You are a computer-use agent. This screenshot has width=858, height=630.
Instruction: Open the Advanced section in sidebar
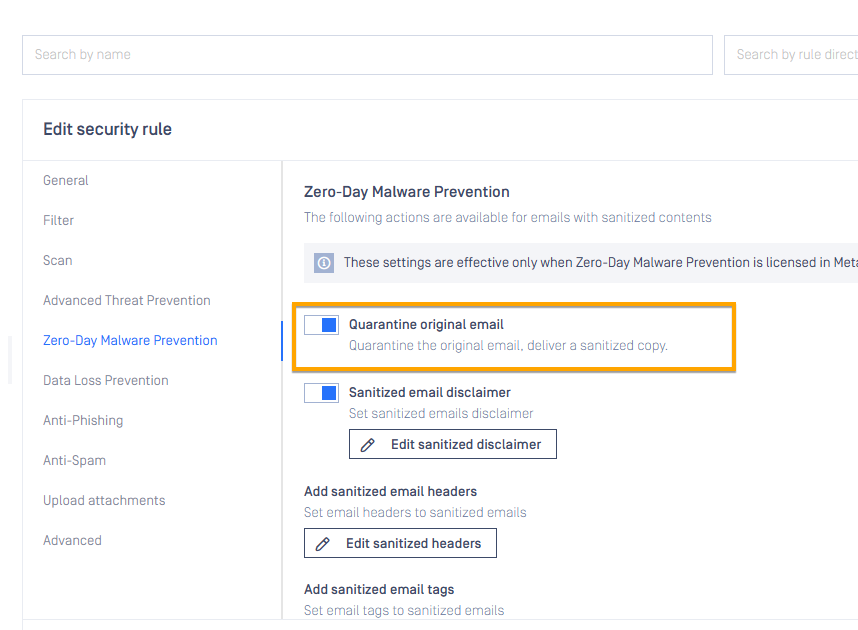point(72,540)
